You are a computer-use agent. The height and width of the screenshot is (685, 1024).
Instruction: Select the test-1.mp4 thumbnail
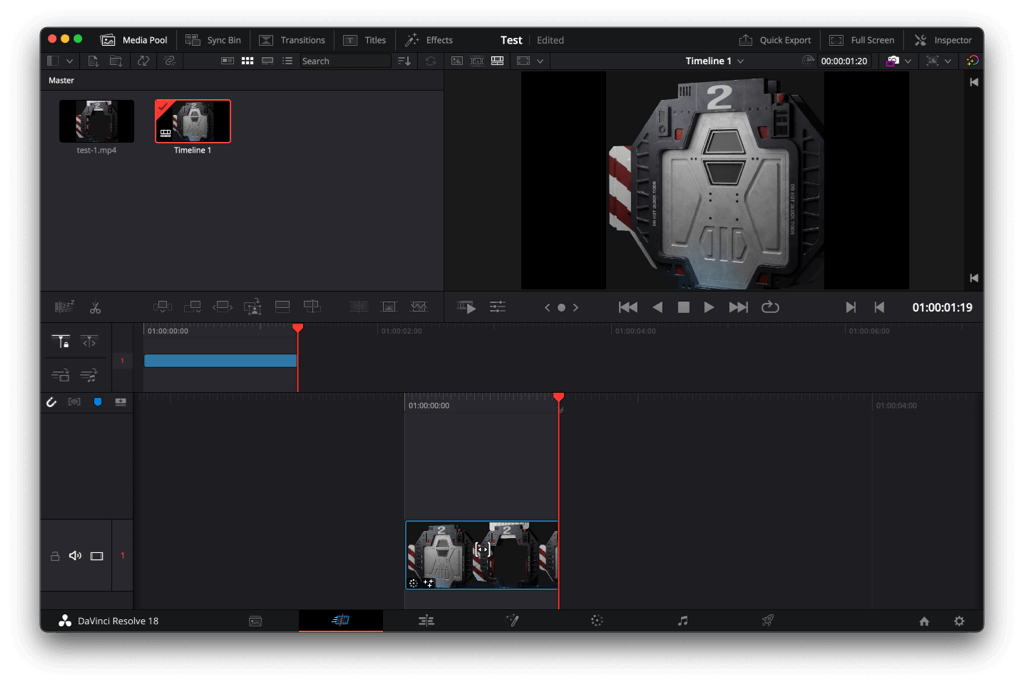96,122
